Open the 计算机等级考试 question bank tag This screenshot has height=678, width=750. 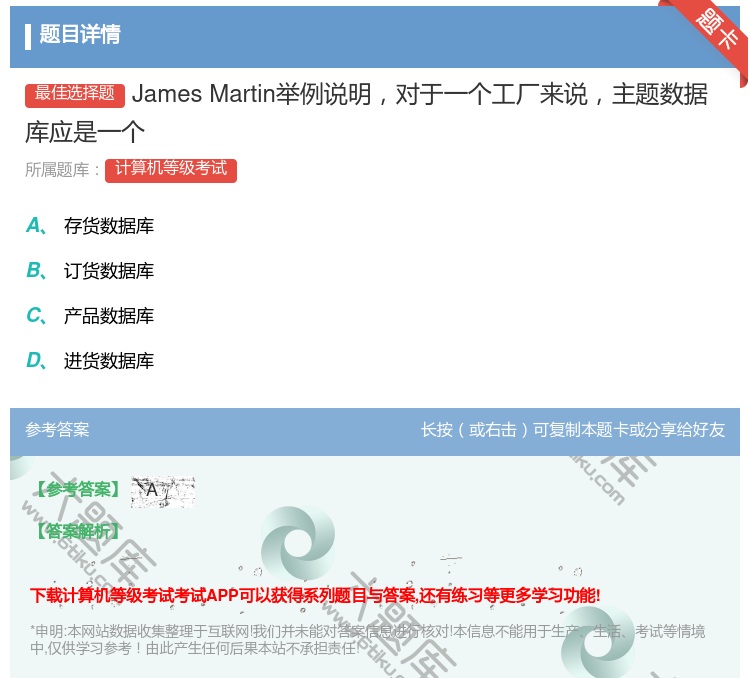pyautogui.click(x=171, y=170)
